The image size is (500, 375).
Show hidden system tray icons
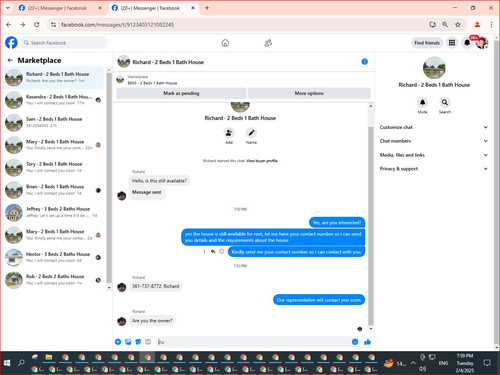tap(413, 363)
